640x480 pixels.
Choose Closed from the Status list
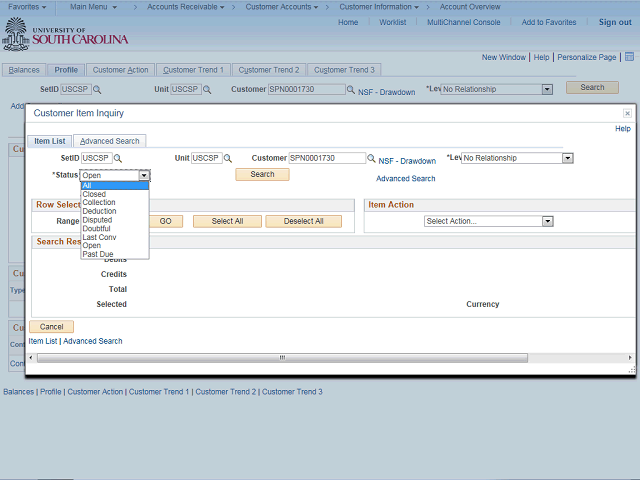[94, 194]
